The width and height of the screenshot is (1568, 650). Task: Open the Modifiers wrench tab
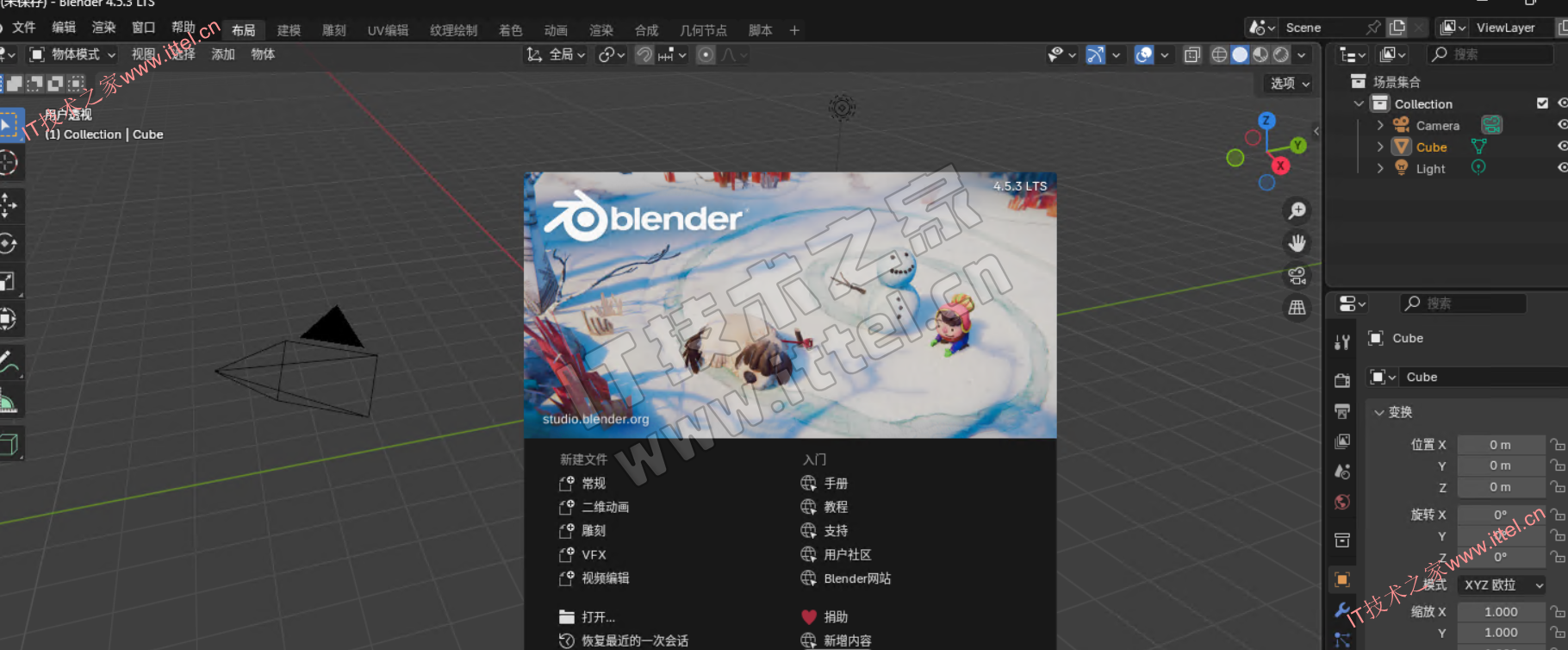pyautogui.click(x=1342, y=610)
